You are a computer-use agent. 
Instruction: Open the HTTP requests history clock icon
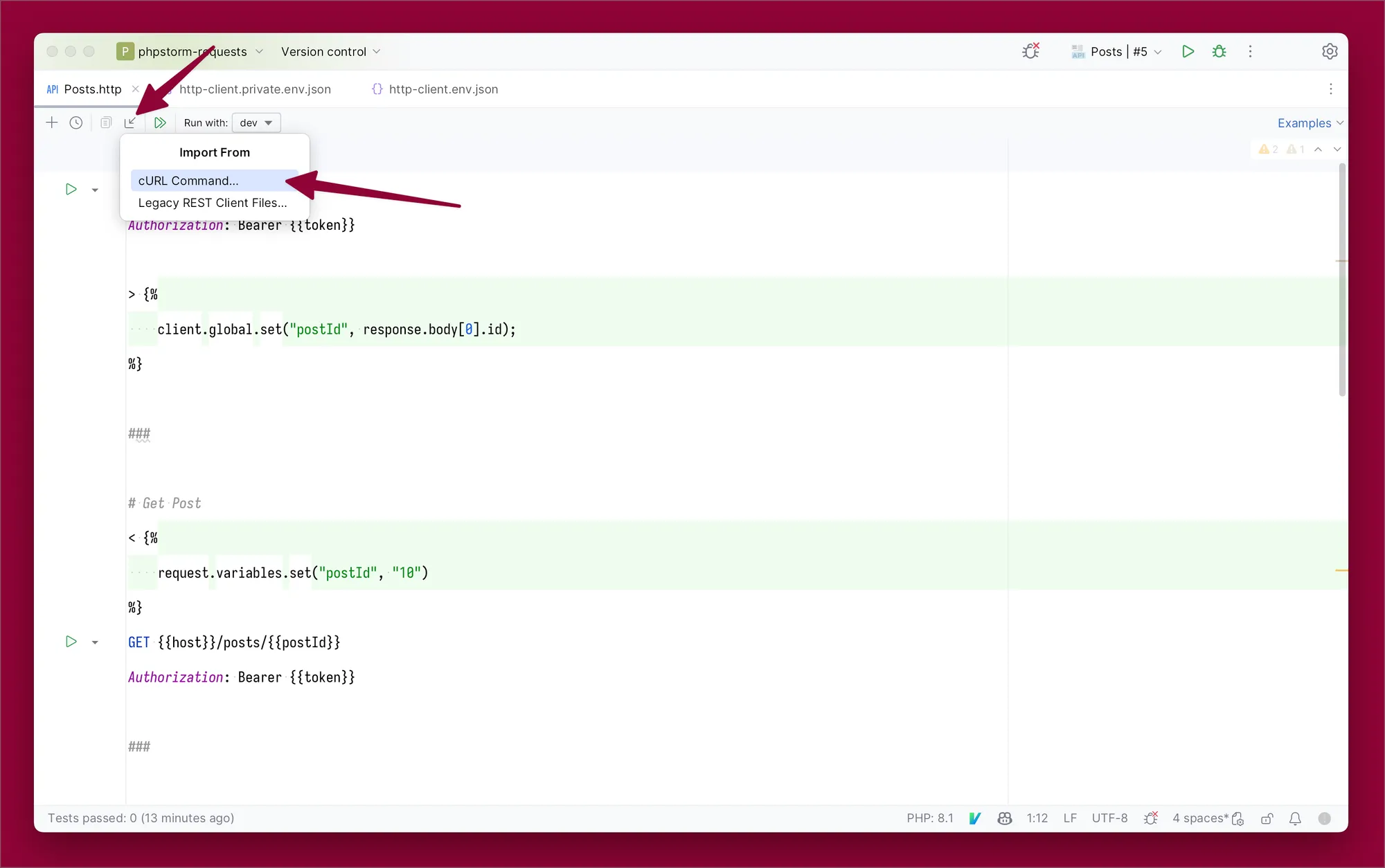76,123
